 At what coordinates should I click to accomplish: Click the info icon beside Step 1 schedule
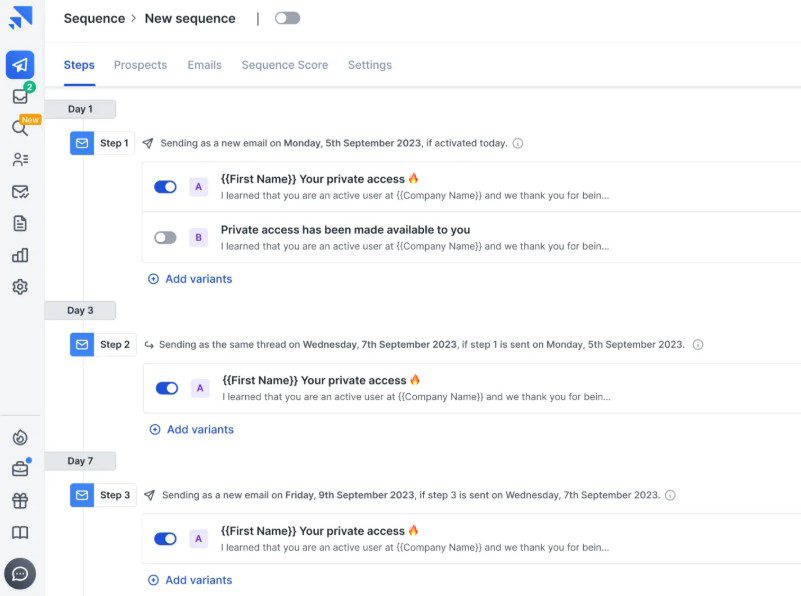pos(517,144)
